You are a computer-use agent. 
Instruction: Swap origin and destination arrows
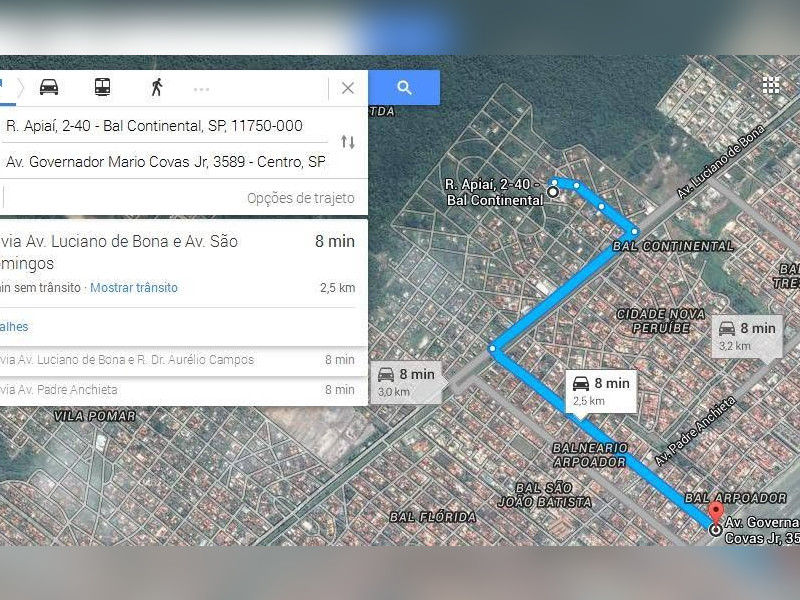[348, 142]
